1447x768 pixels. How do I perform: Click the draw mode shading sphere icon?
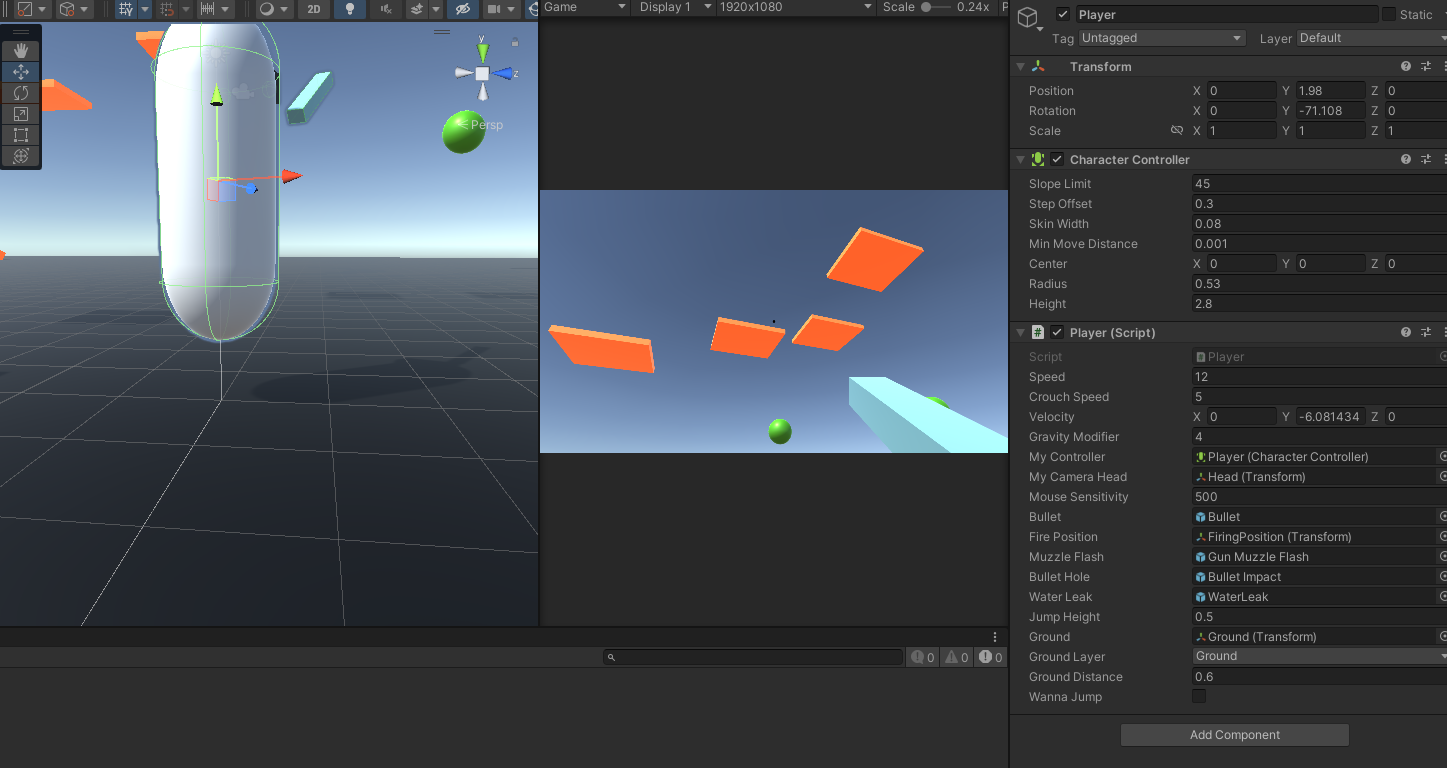[x=267, y=9]
